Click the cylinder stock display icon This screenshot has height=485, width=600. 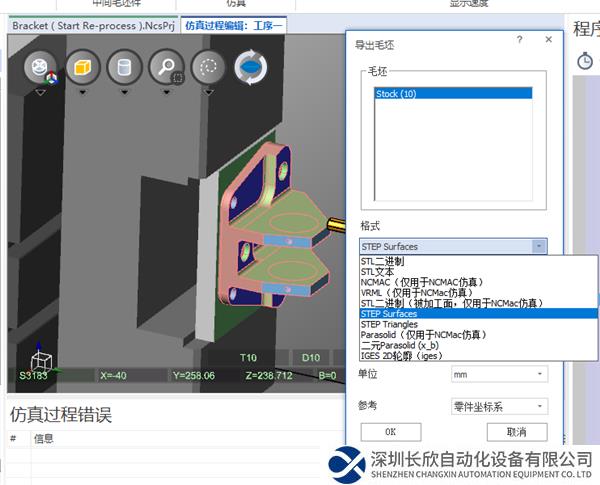click(x=125, y=68)
